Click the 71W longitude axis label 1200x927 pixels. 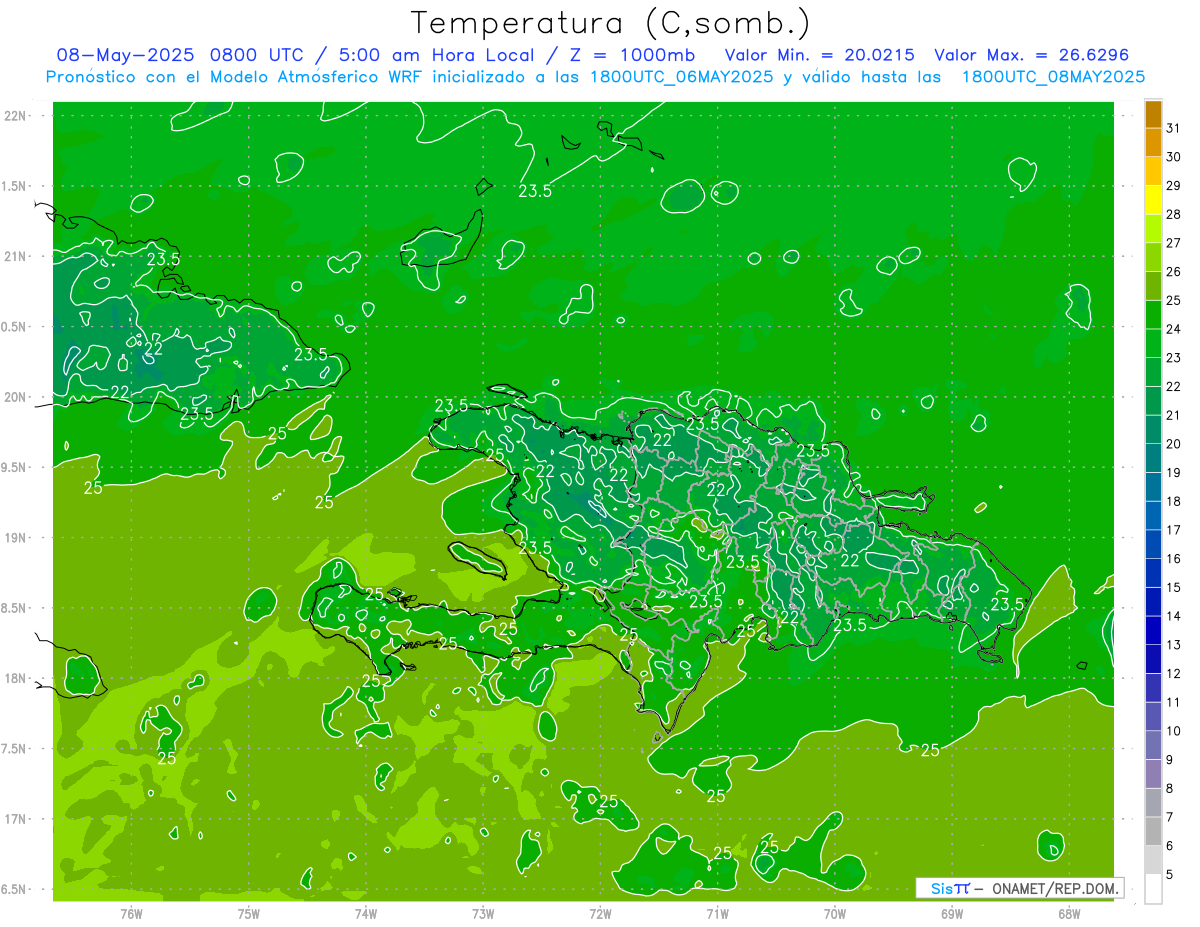717,913
